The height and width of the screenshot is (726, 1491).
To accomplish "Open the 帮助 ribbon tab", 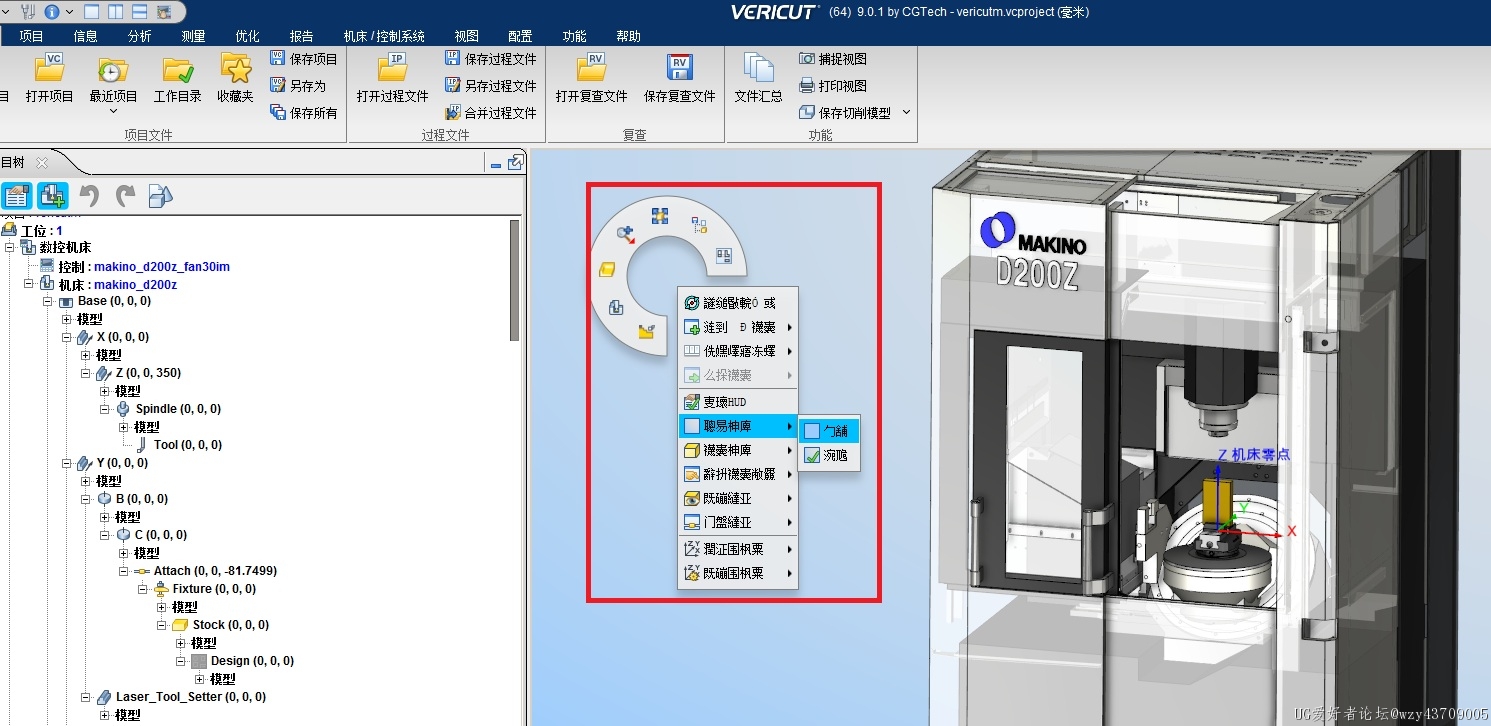I will click(x=629, y=36).
